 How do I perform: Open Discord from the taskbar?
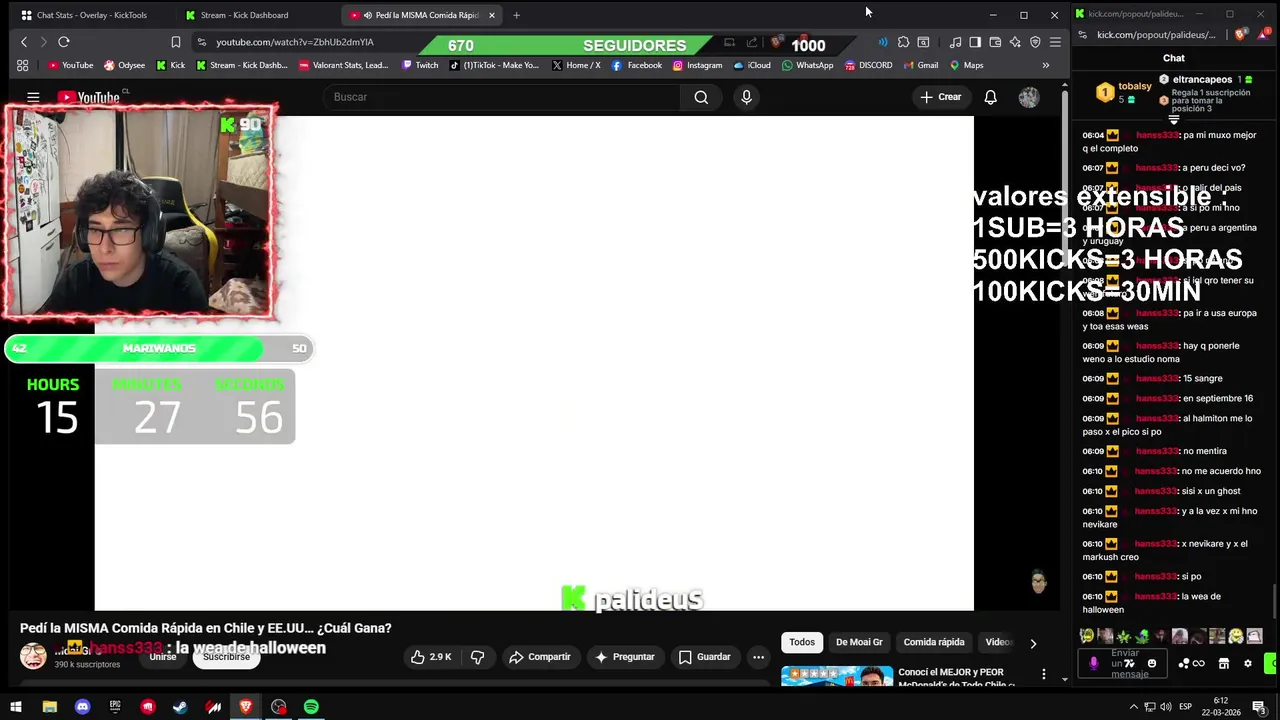click(82, 707)
